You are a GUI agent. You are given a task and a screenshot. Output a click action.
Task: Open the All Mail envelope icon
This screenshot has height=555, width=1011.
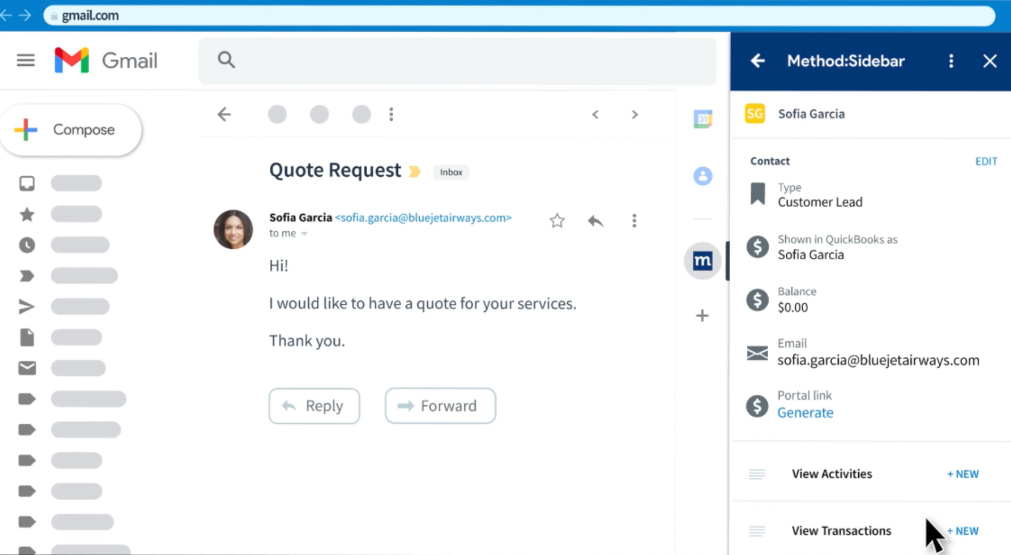point(27,368)
